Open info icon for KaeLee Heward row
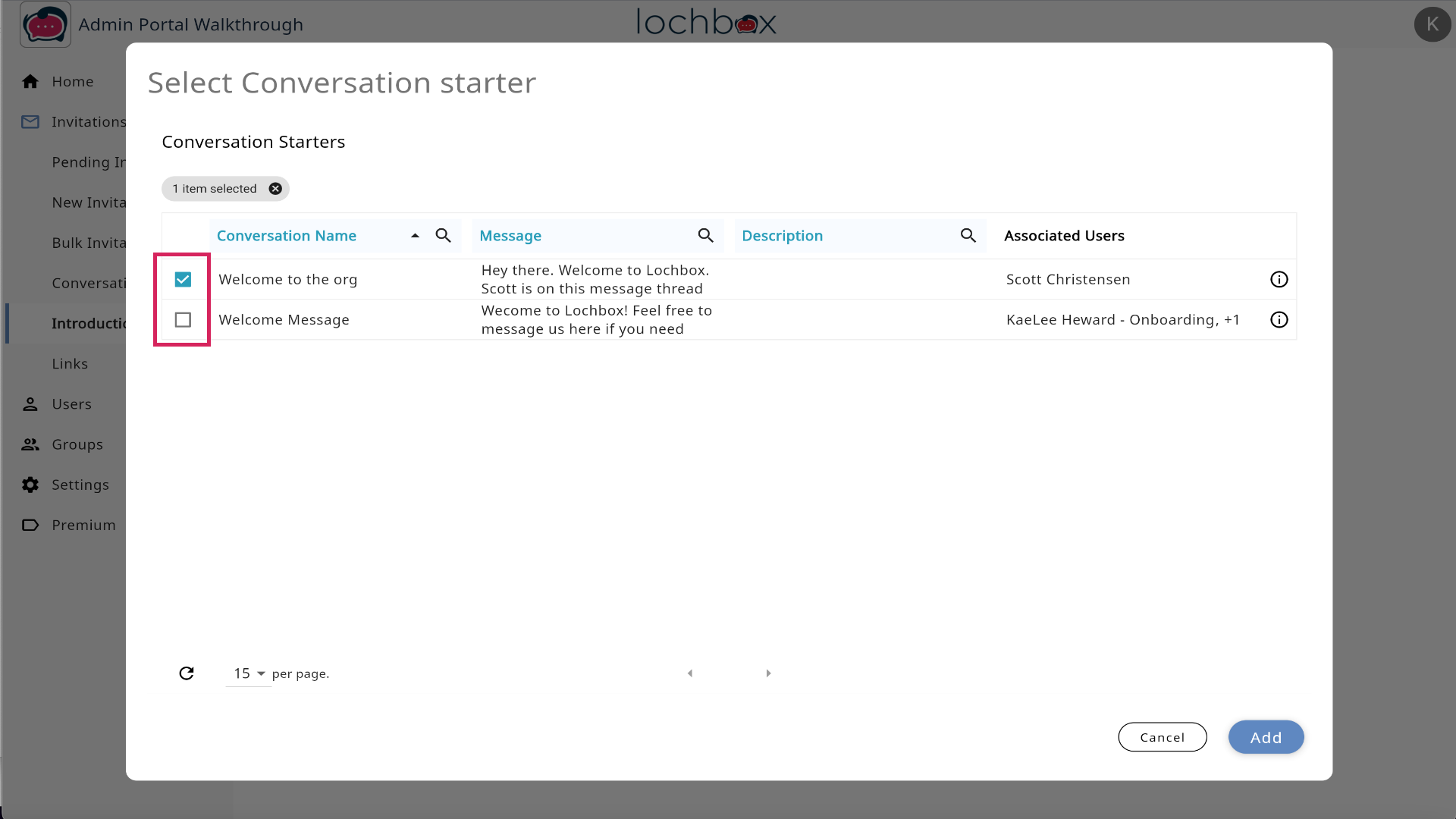Image resolution: width=1456 pixels, height=819 pixels. click(x=1279, y=320)
